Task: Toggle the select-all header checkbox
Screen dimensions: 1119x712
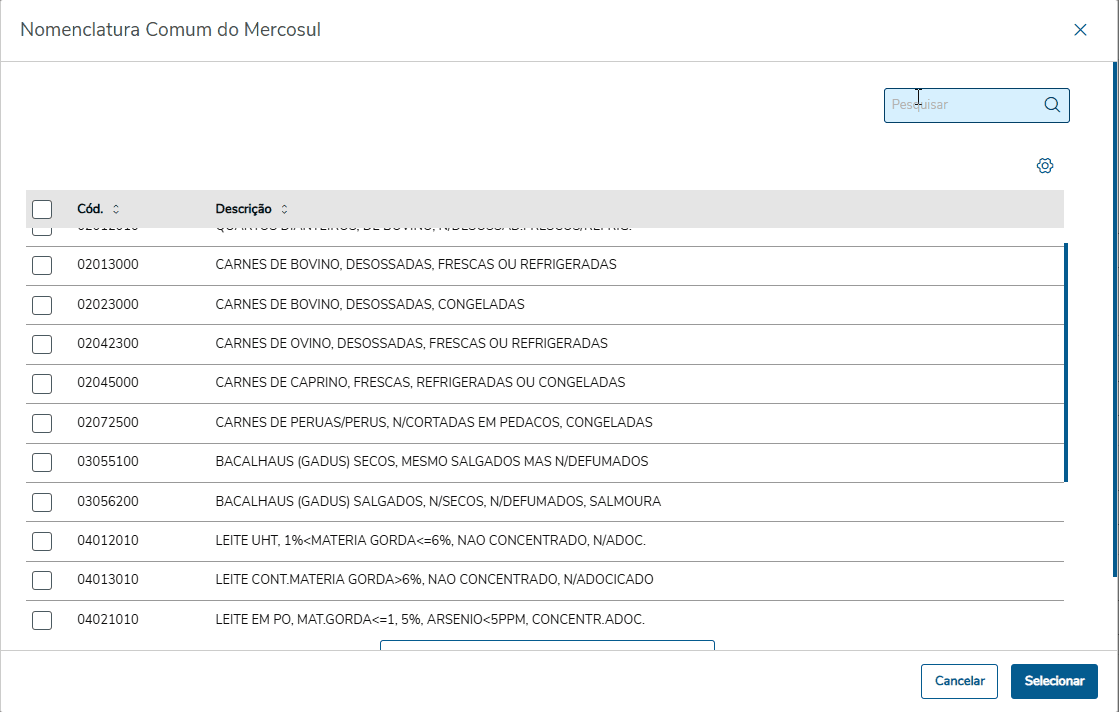Action: point(42,209)
